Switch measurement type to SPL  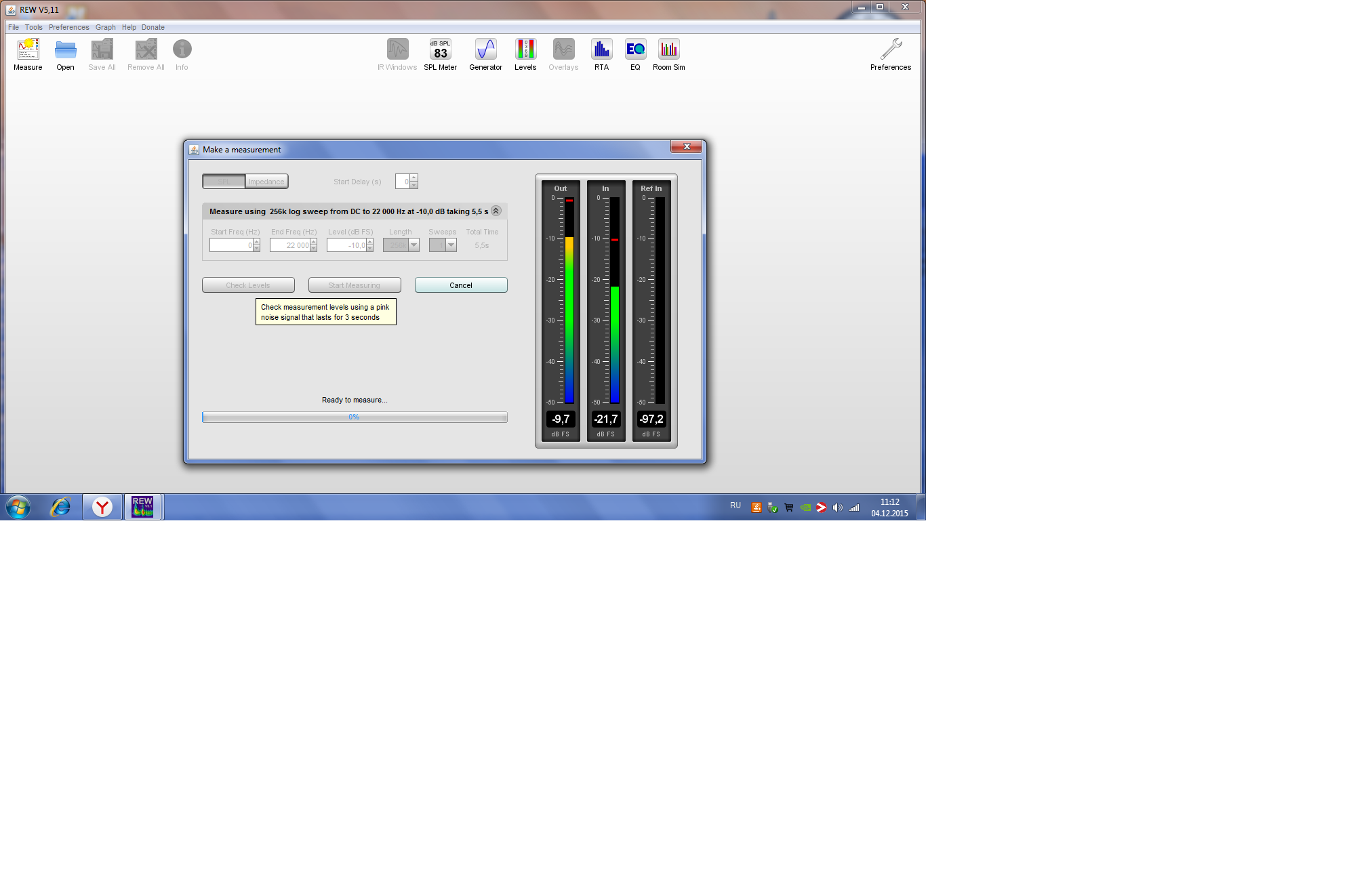224,182
